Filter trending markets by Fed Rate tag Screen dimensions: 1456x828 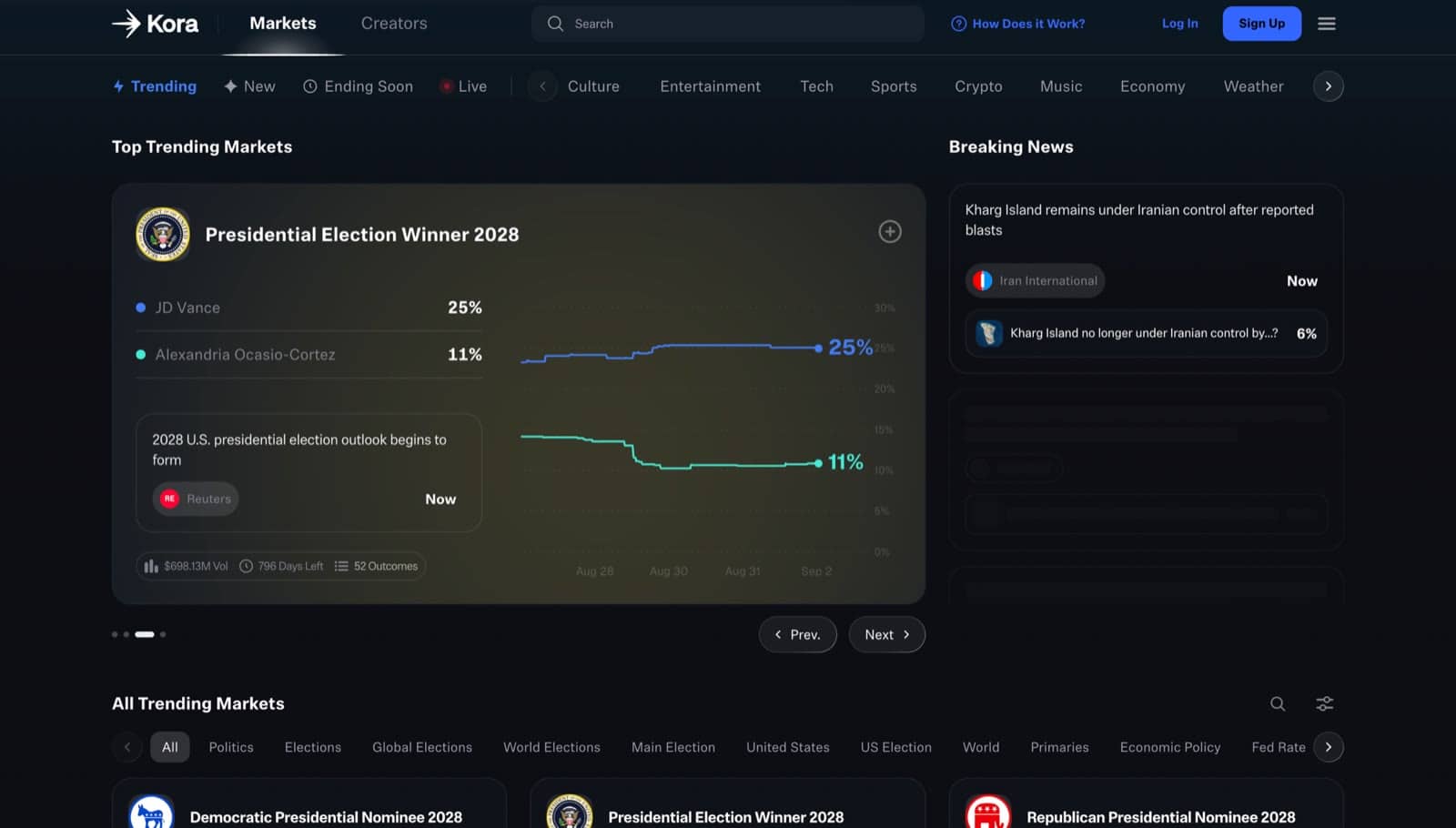1279,747
